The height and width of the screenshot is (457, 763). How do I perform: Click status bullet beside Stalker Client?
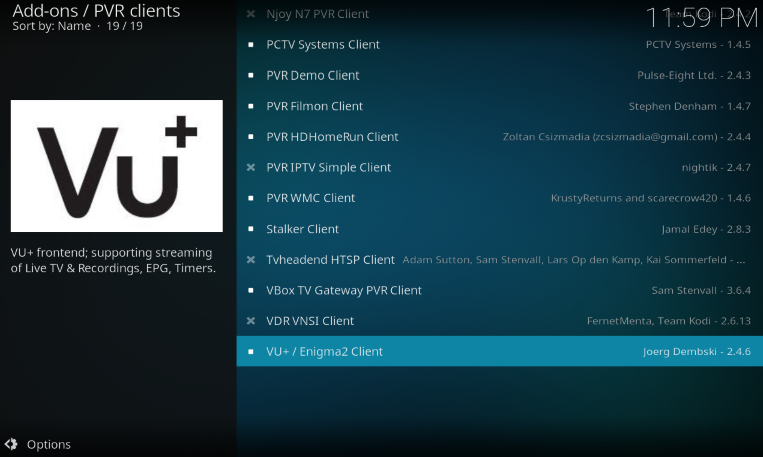[x=251, y=229]
